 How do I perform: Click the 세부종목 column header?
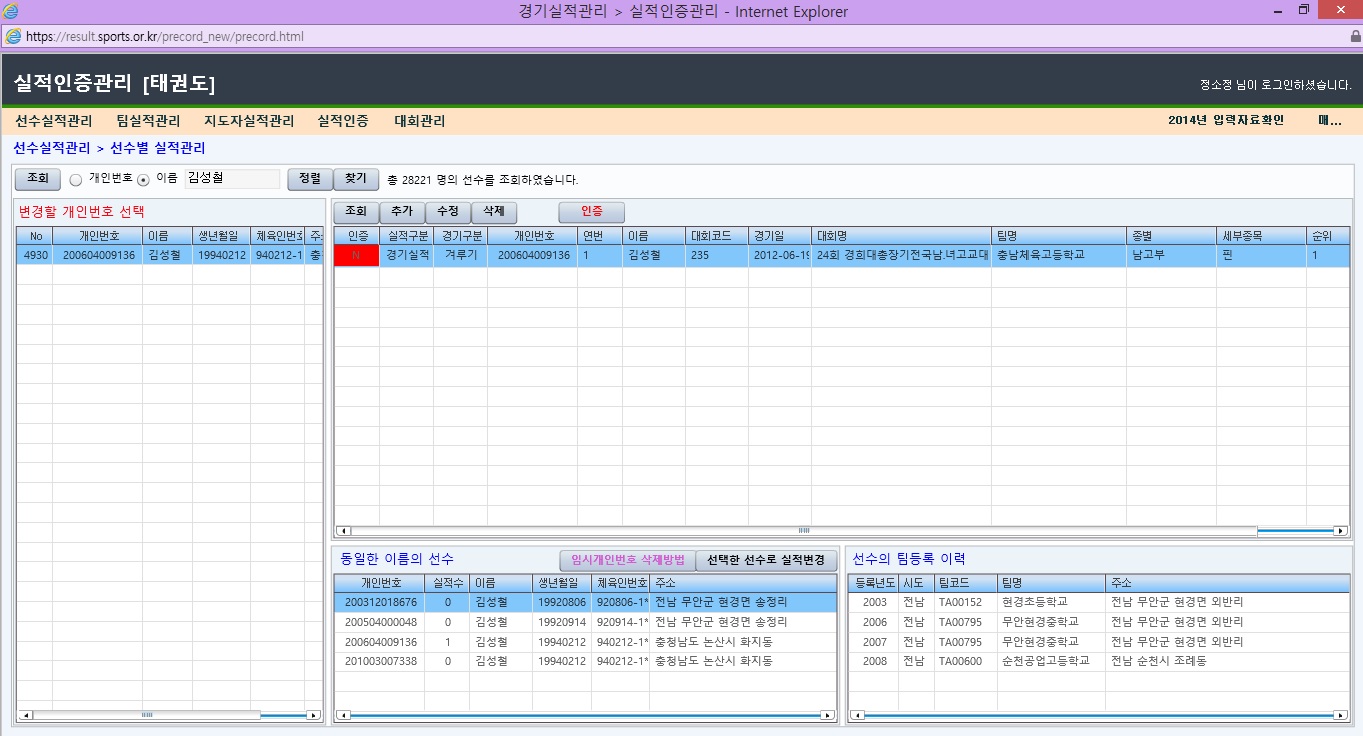[1261, 236]
